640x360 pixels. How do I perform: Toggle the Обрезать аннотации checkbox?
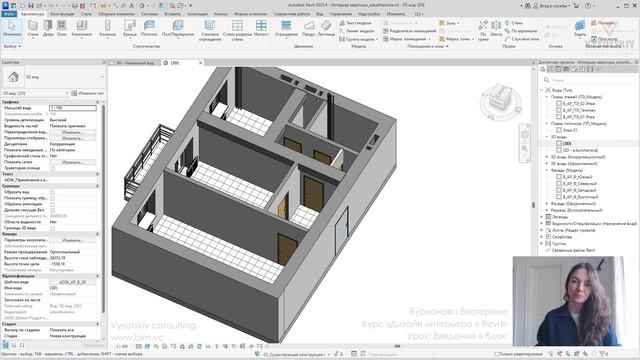[x=53, y=204]
